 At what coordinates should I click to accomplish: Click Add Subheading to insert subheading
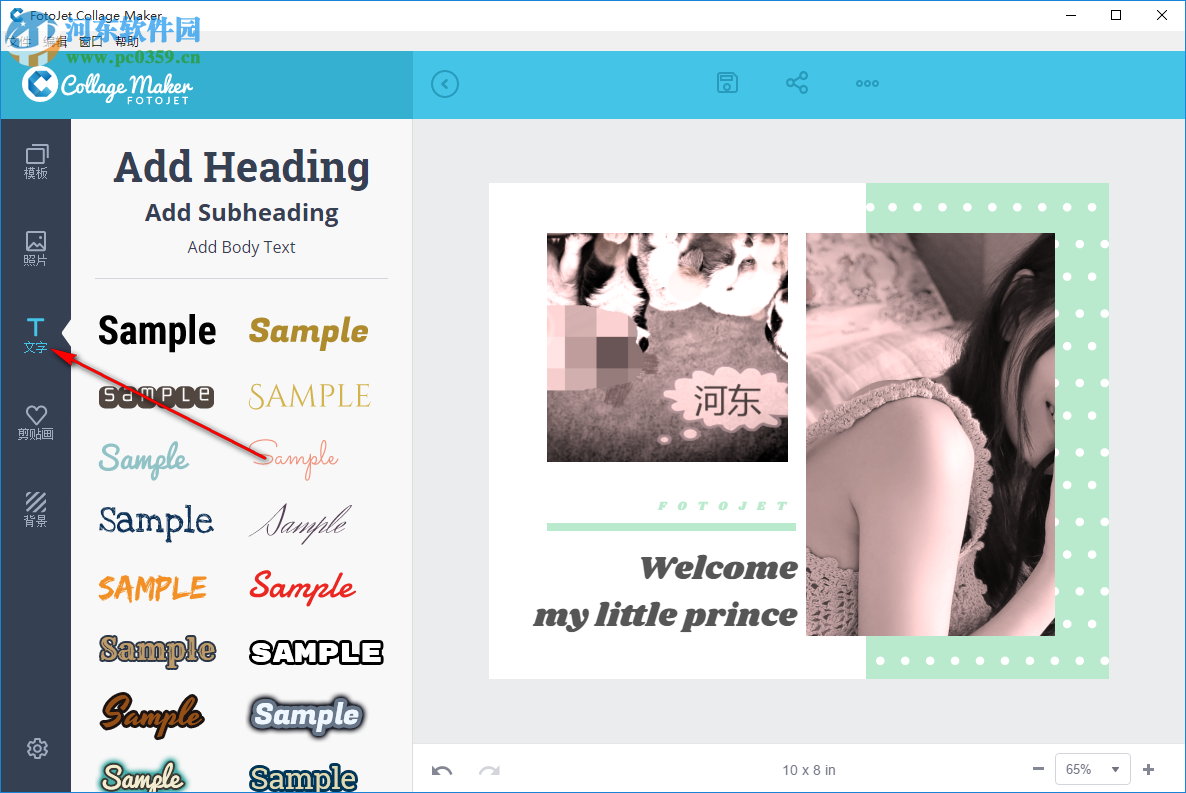241,212
